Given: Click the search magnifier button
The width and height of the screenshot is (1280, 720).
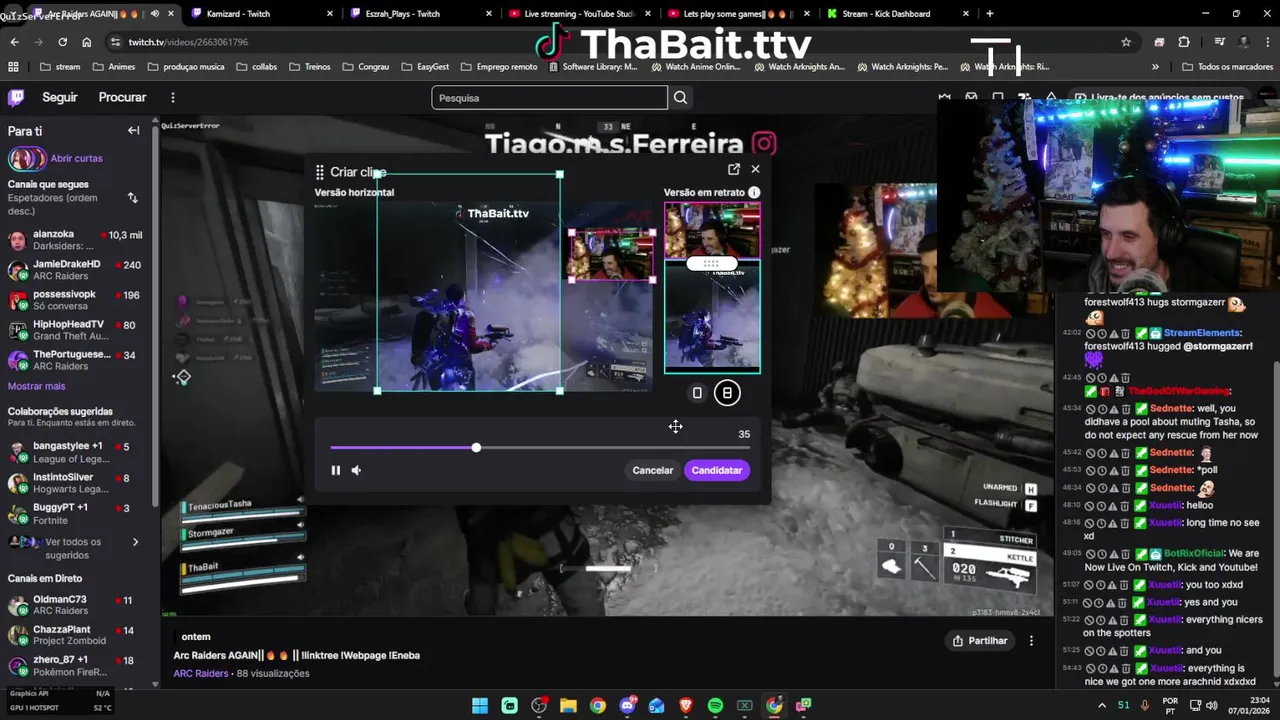Looking at the screenshot, I should pyautogui.click(x=681, y=97).
